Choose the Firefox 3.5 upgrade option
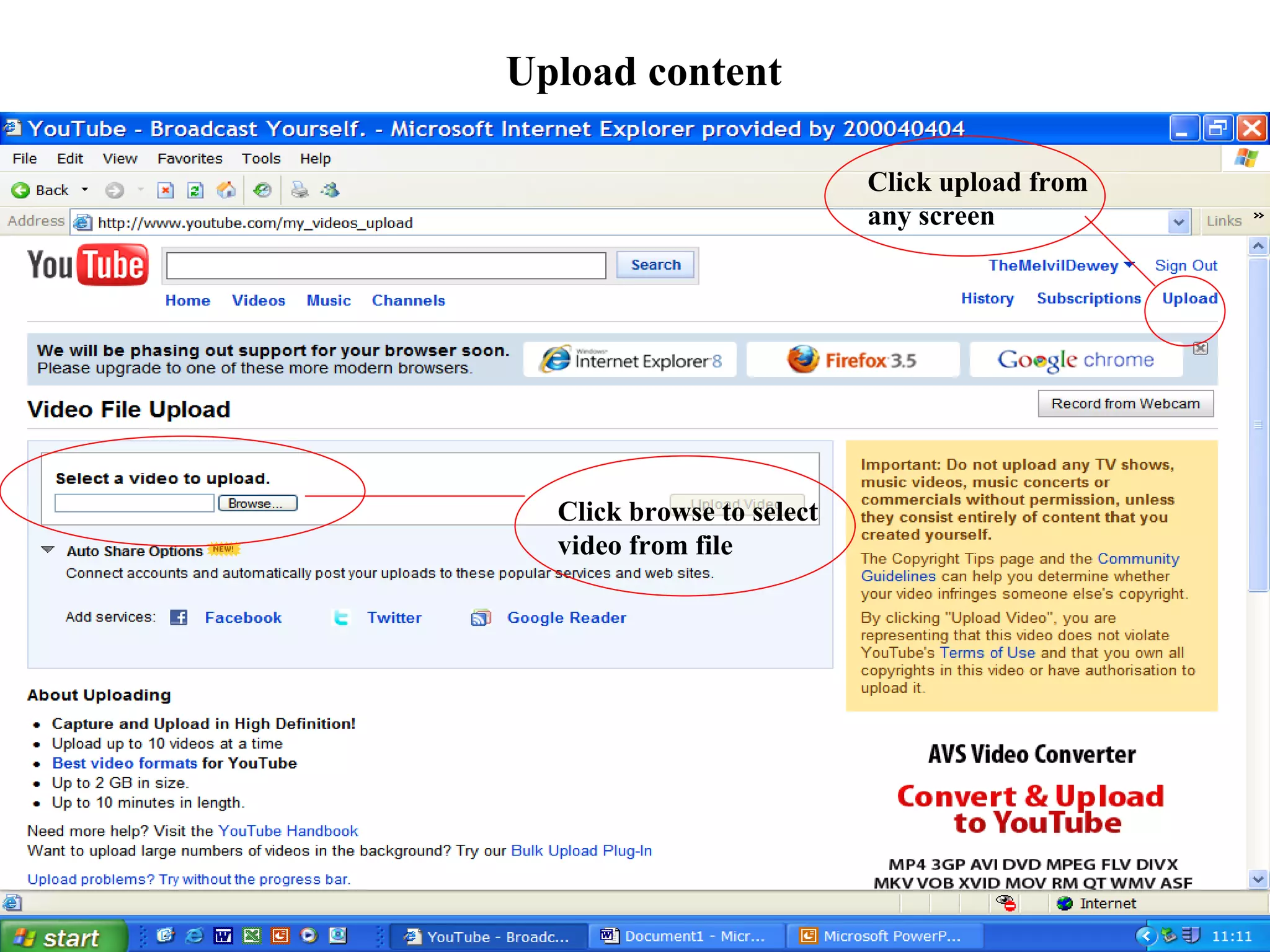Viewport: 1270px width, 952px height. (853, 359)
